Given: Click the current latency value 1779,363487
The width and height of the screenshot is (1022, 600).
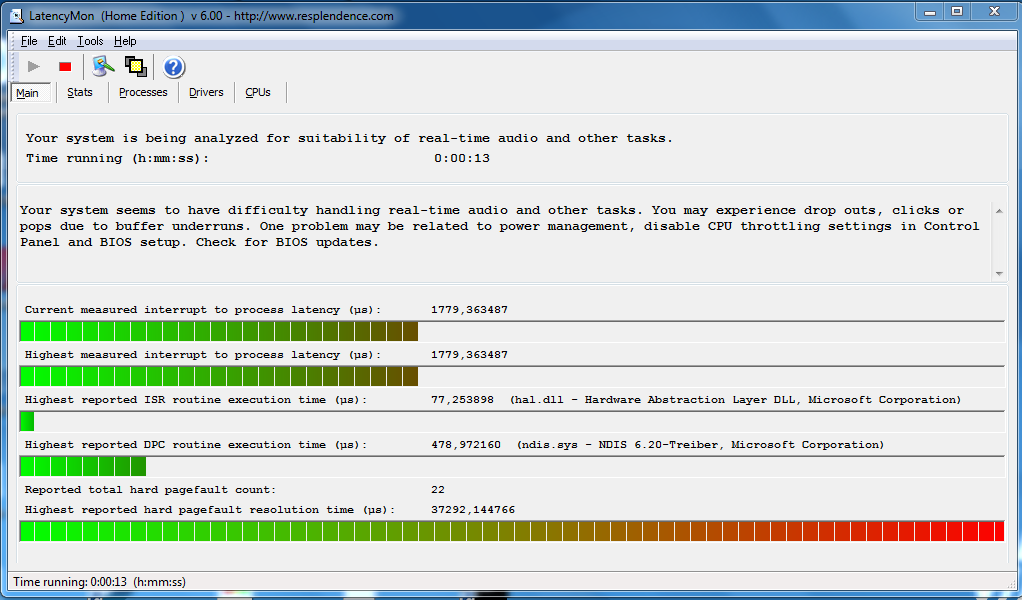Looking at the screenshot, I should pos(469,309).
